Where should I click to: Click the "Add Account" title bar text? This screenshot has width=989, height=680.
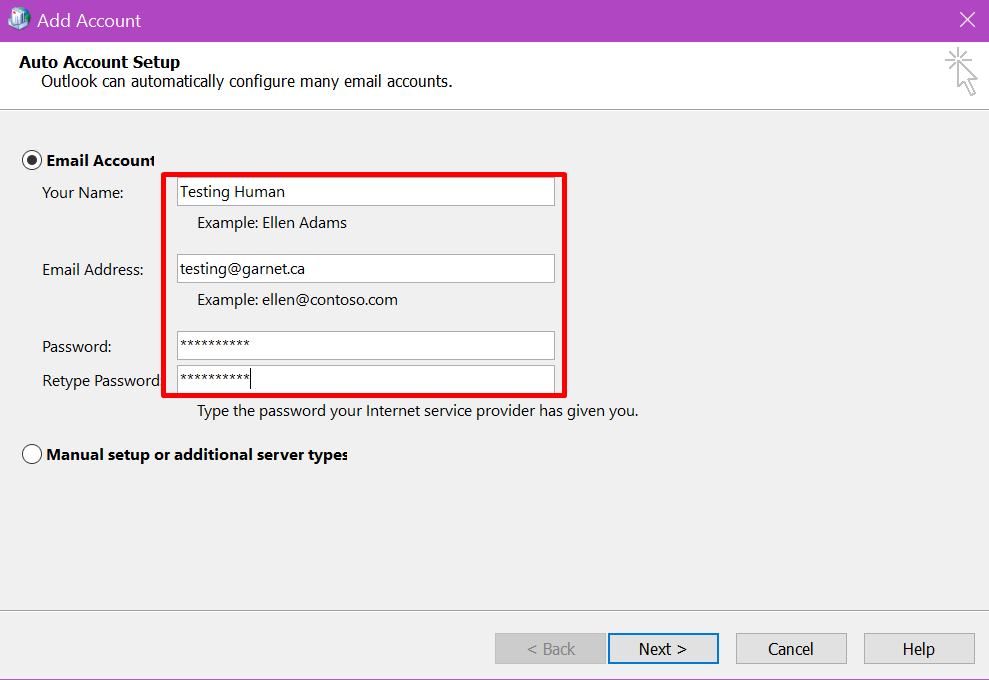(x=89, y=20)
